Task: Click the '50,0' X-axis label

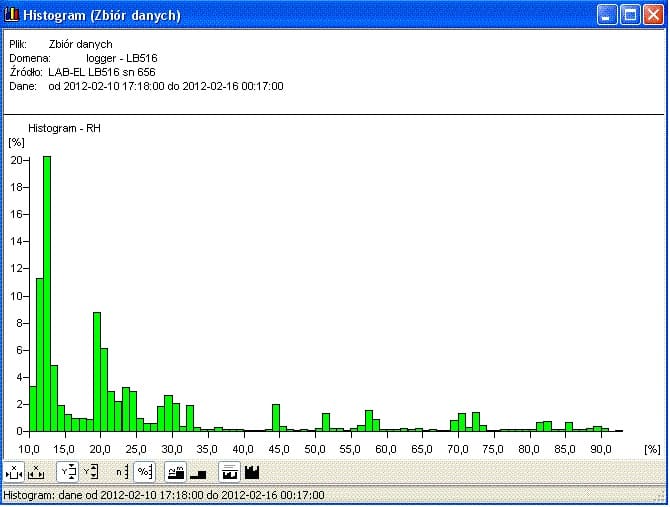Action: click(x=314, y=449)
